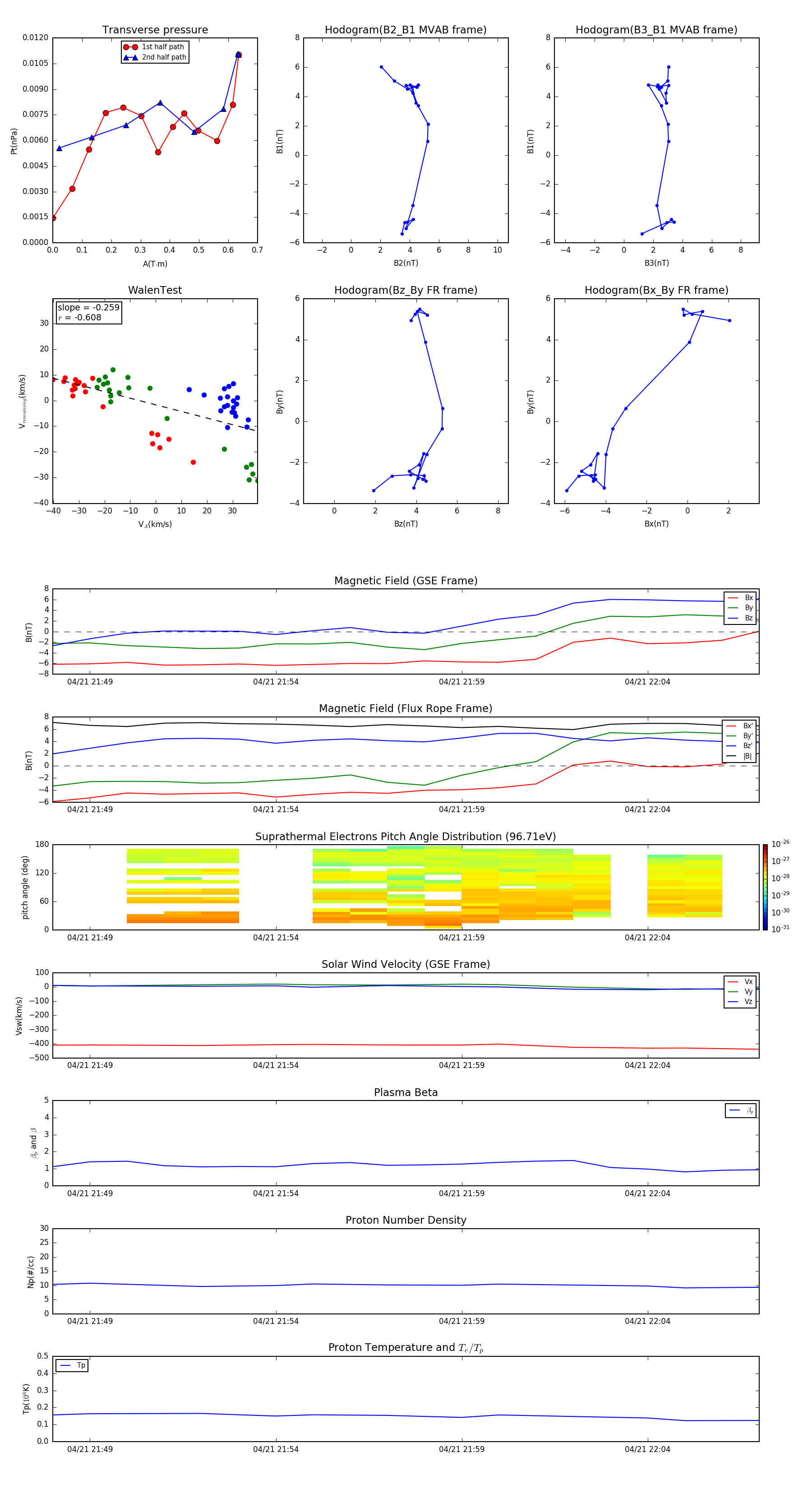The image size is (812, 1489).
Task: Click 'Hodogram(Bz_By FR frame)' title
Action: [406, 290]
